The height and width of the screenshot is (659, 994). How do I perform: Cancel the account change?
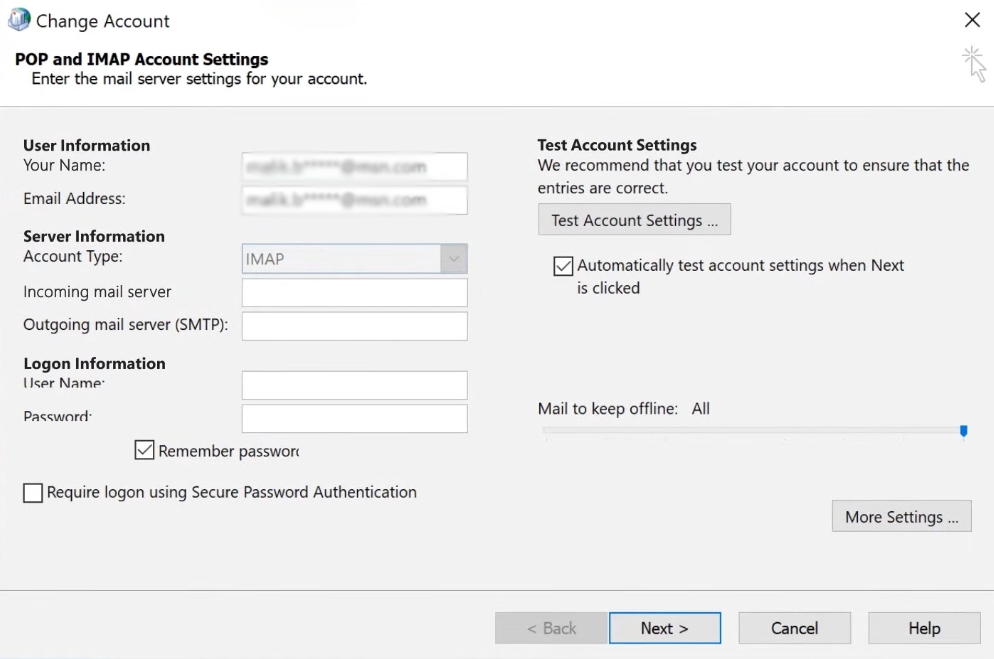click(794, 628)
